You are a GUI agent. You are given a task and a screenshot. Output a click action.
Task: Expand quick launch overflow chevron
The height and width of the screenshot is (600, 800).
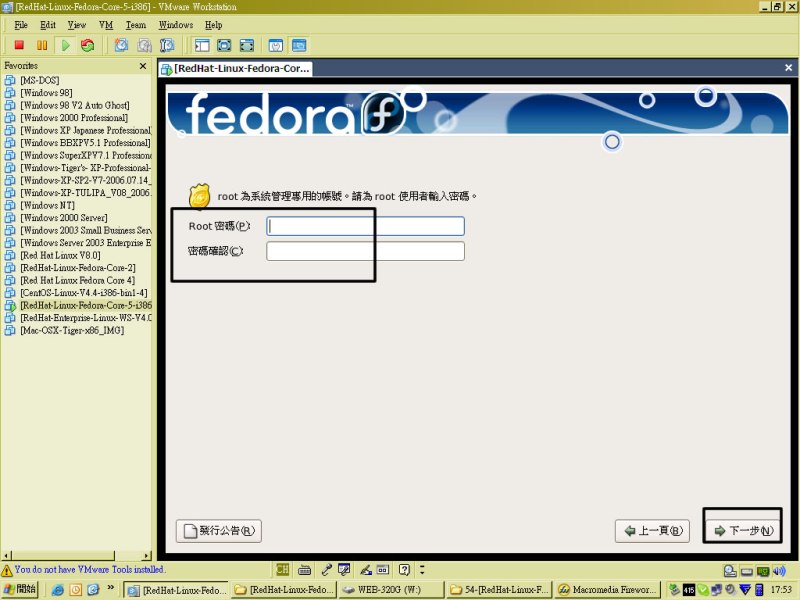point(111,588)
